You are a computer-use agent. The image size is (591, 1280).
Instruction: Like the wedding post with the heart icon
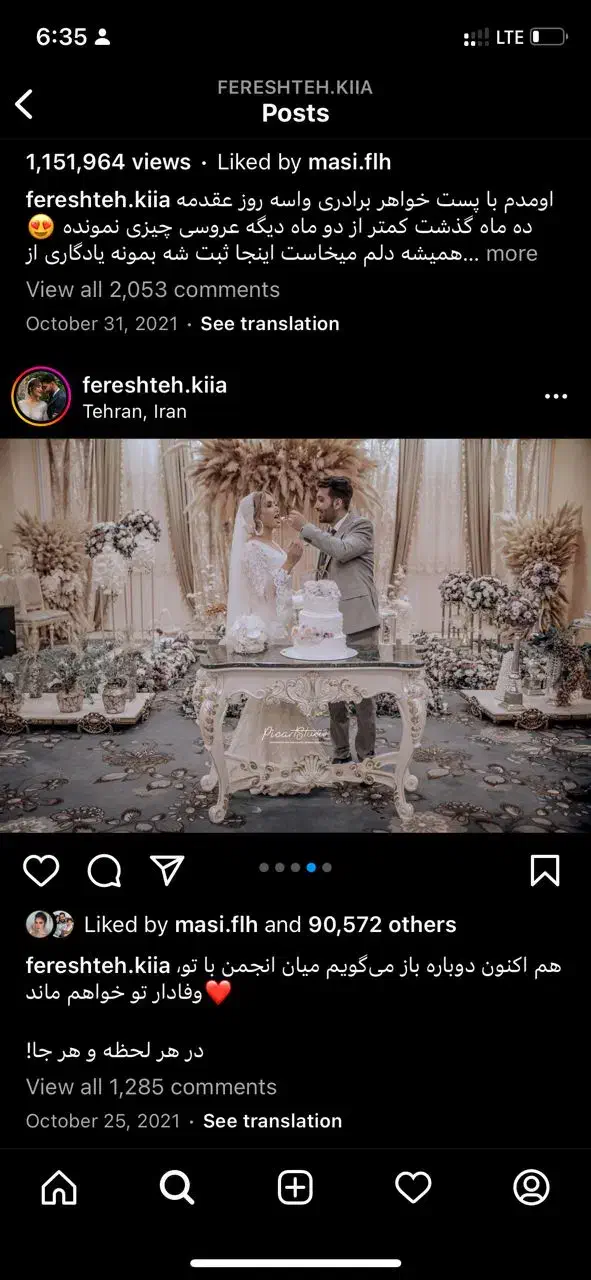click(x=41, y=871)
